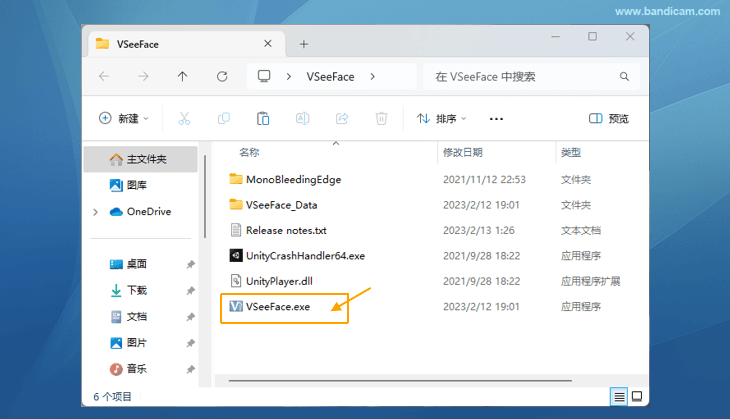The width and height of the screenshot is (730, 419).
Task: Select the date 2023/2/13 1:26
Action: [479, 230]
